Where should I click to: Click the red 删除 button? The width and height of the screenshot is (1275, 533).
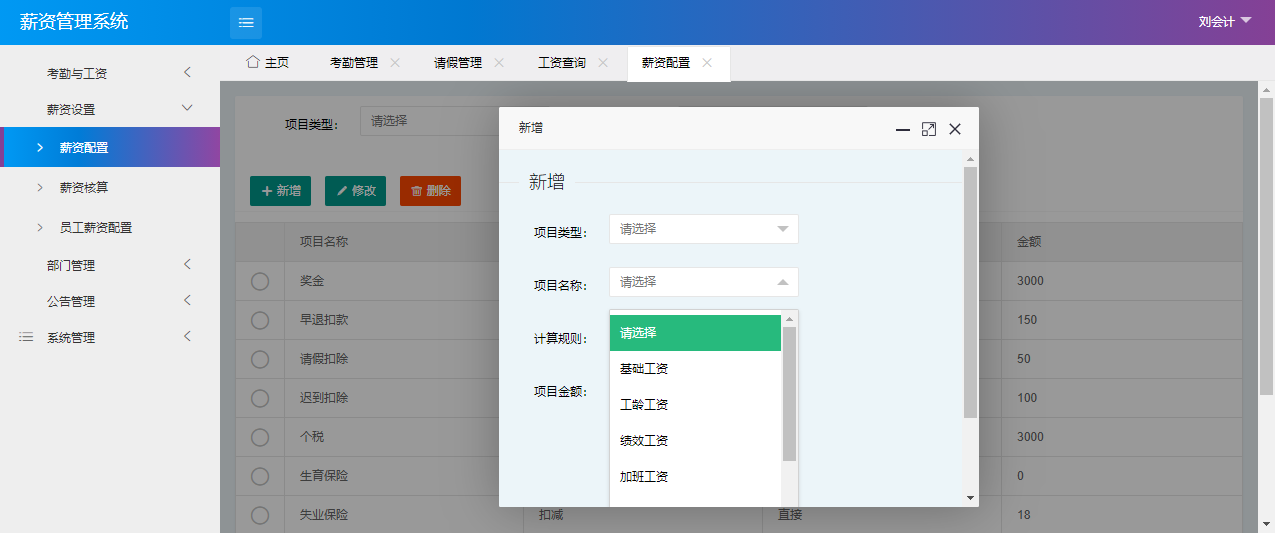[x=430, y=191]
